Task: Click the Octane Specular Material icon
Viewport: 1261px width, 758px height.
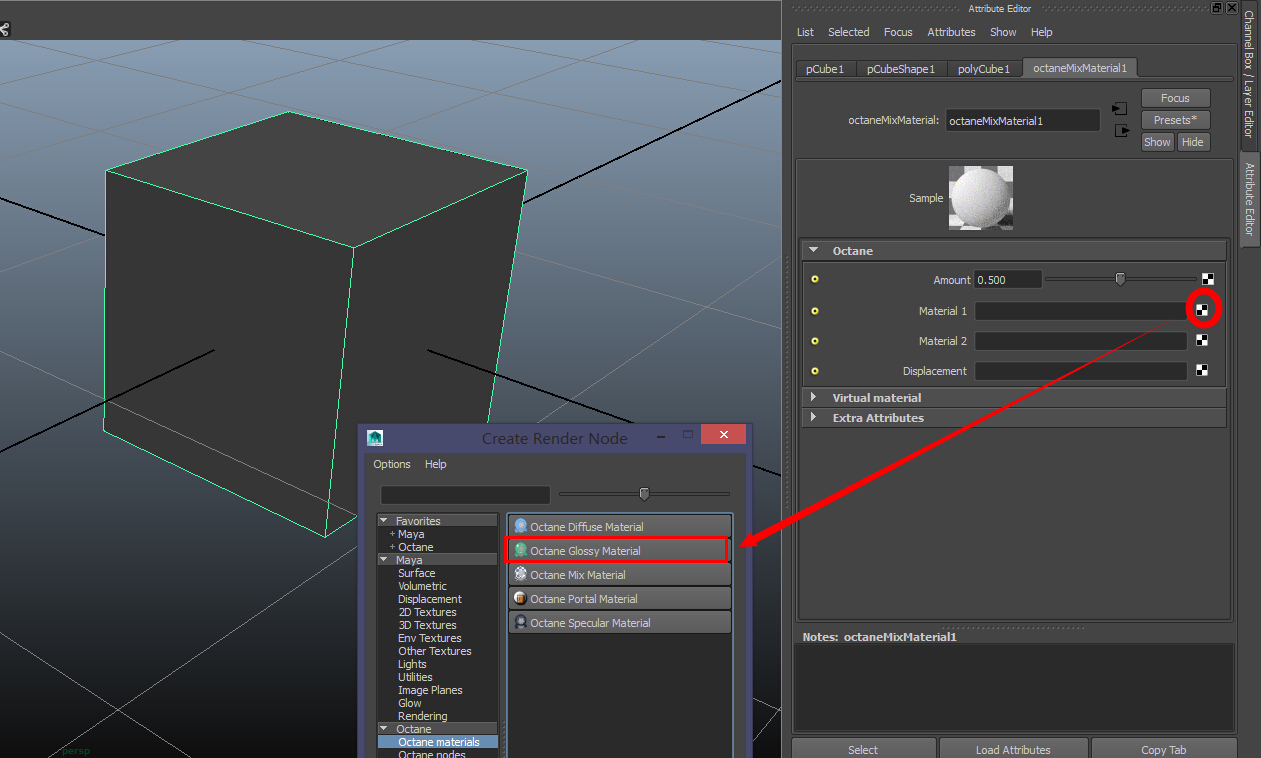Action: coord(520,622)
